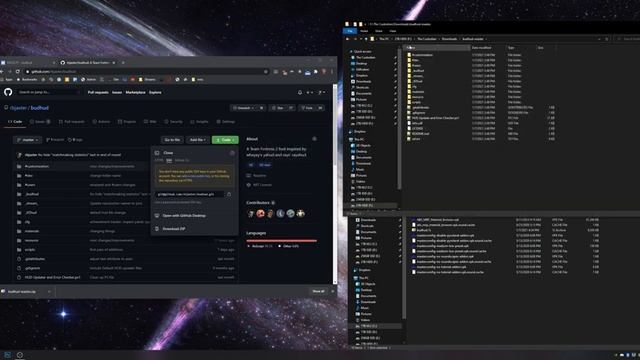This screenshot has width=640, height=360.
Task: Open the MIT License link in About
Action: coord(262,185)
